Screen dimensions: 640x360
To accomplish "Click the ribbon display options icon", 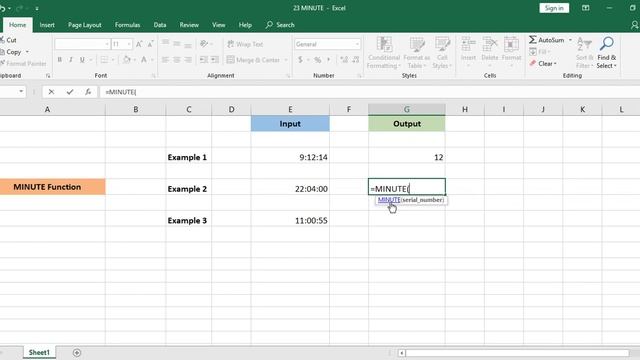I will [x=586, y=8].
